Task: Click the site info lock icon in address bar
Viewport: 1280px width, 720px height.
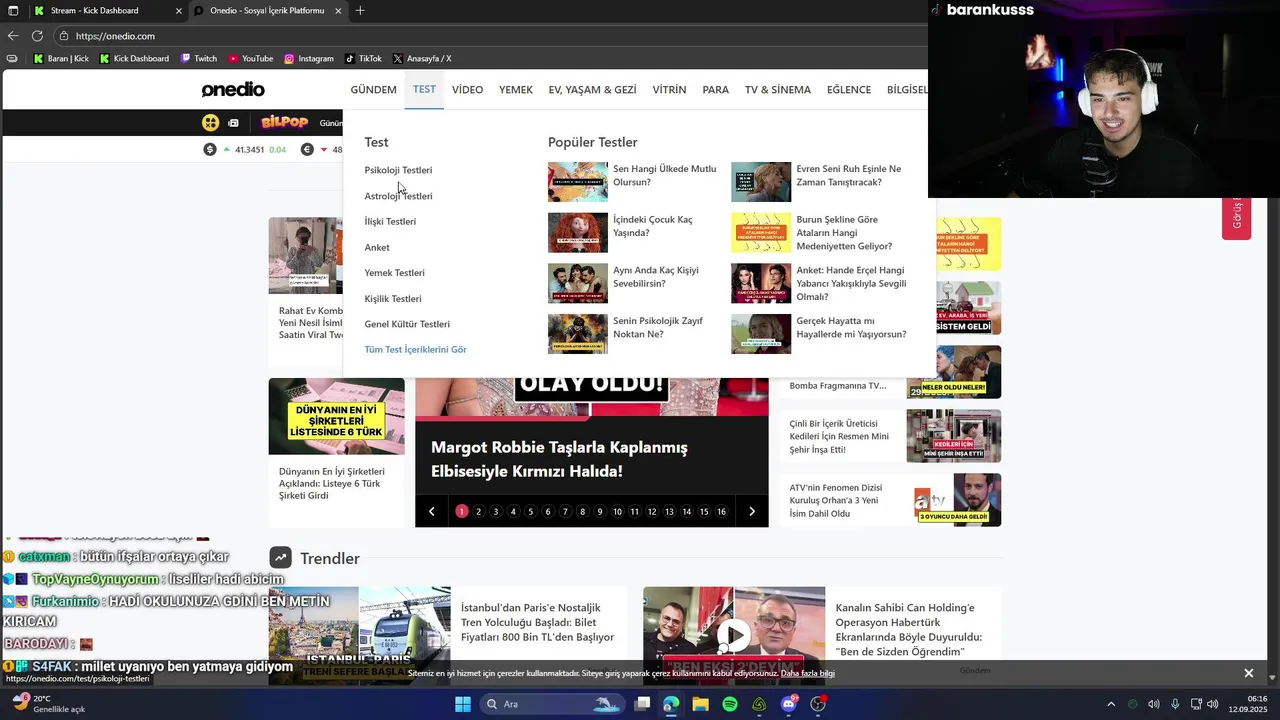Action: pyautogui.click(x=63, y=36)
